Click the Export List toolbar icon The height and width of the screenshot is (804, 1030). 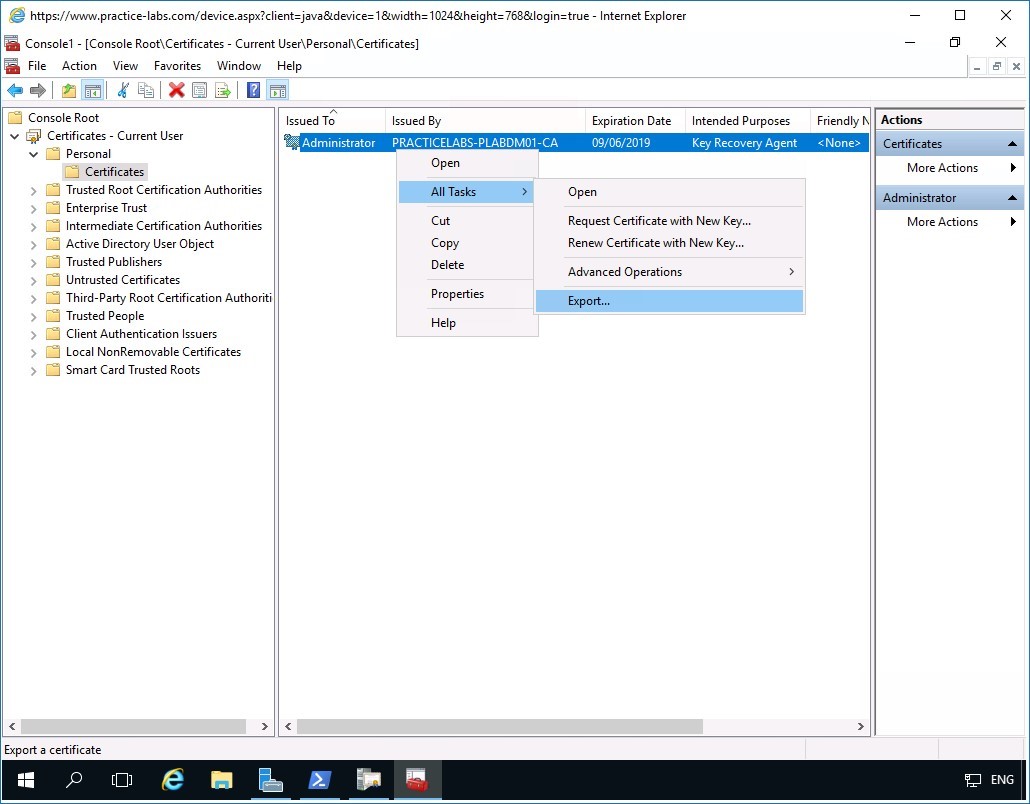223,91
